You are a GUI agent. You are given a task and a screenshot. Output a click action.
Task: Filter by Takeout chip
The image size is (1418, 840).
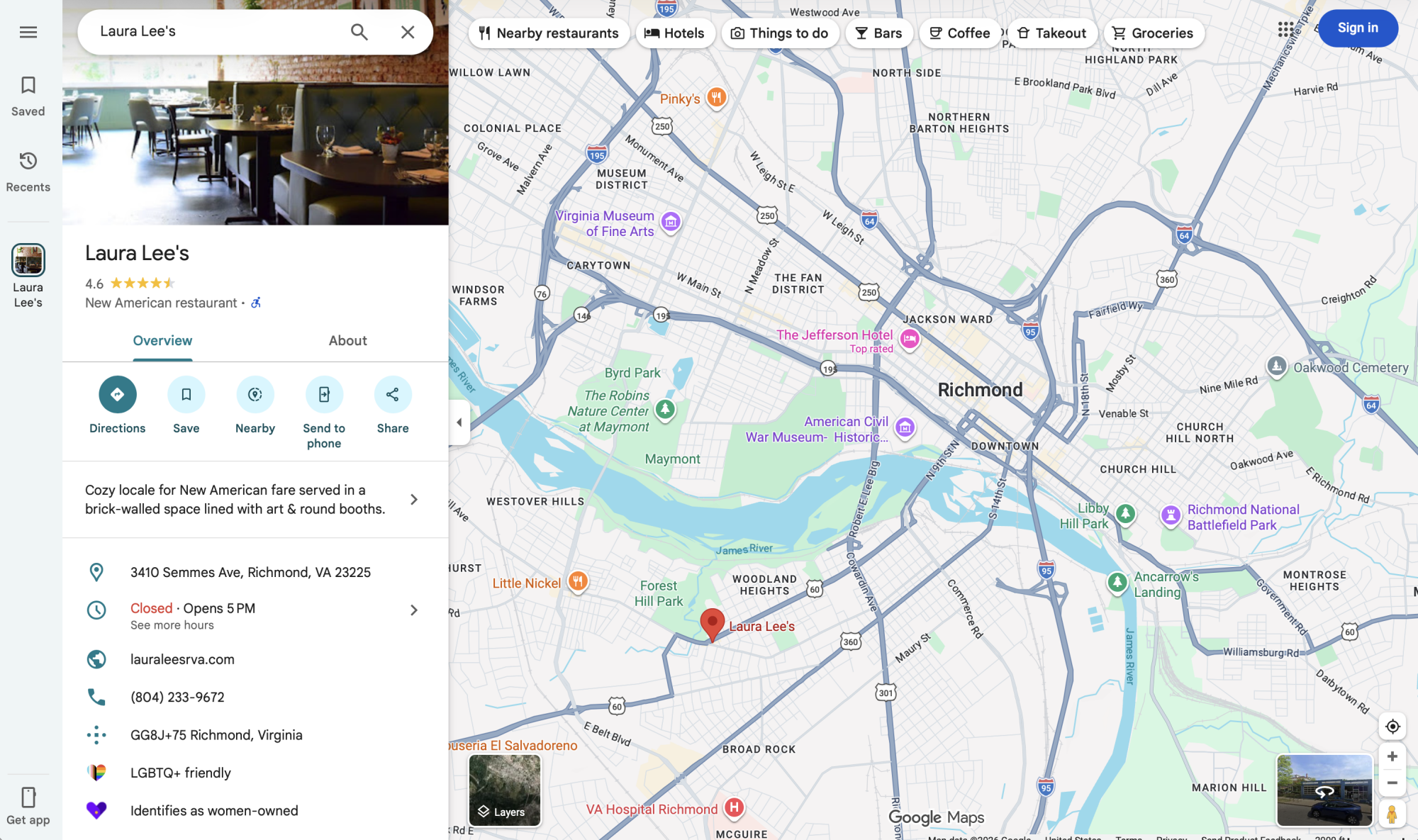[x=1052, y=33]
